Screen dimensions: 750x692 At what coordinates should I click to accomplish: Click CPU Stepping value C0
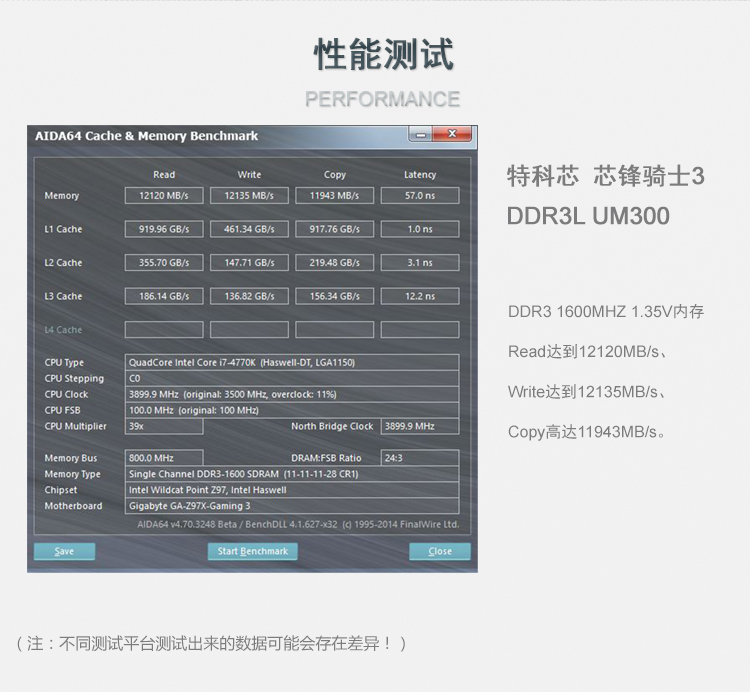[x=292, y=378]
